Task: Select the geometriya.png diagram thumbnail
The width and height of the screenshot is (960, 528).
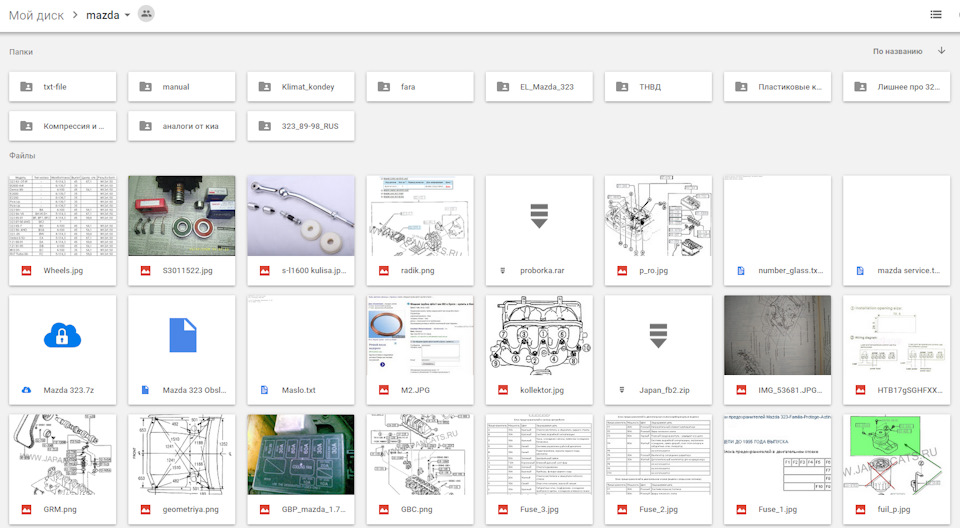Action: point(181,454)
